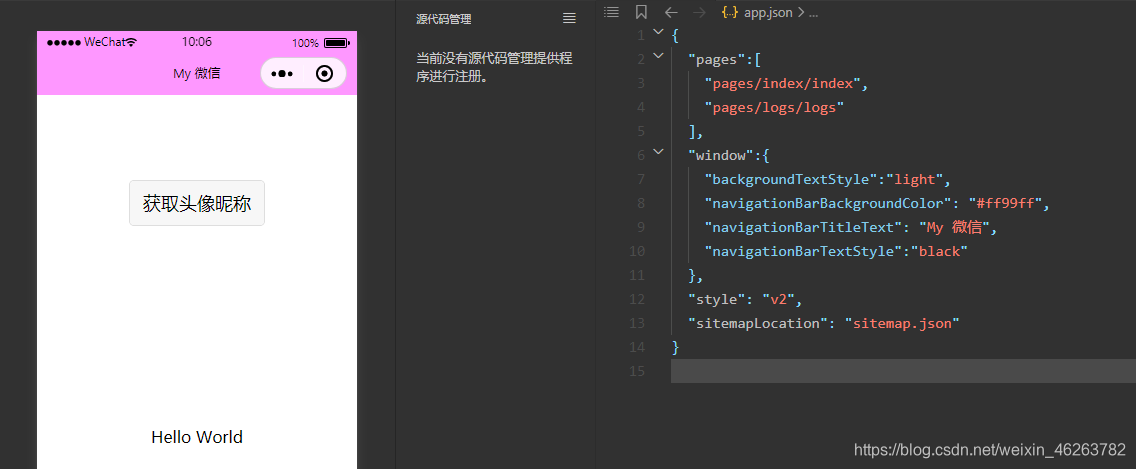
Task: Click "pages/logs/logs" string on line 4
Action: pos(774,107)
